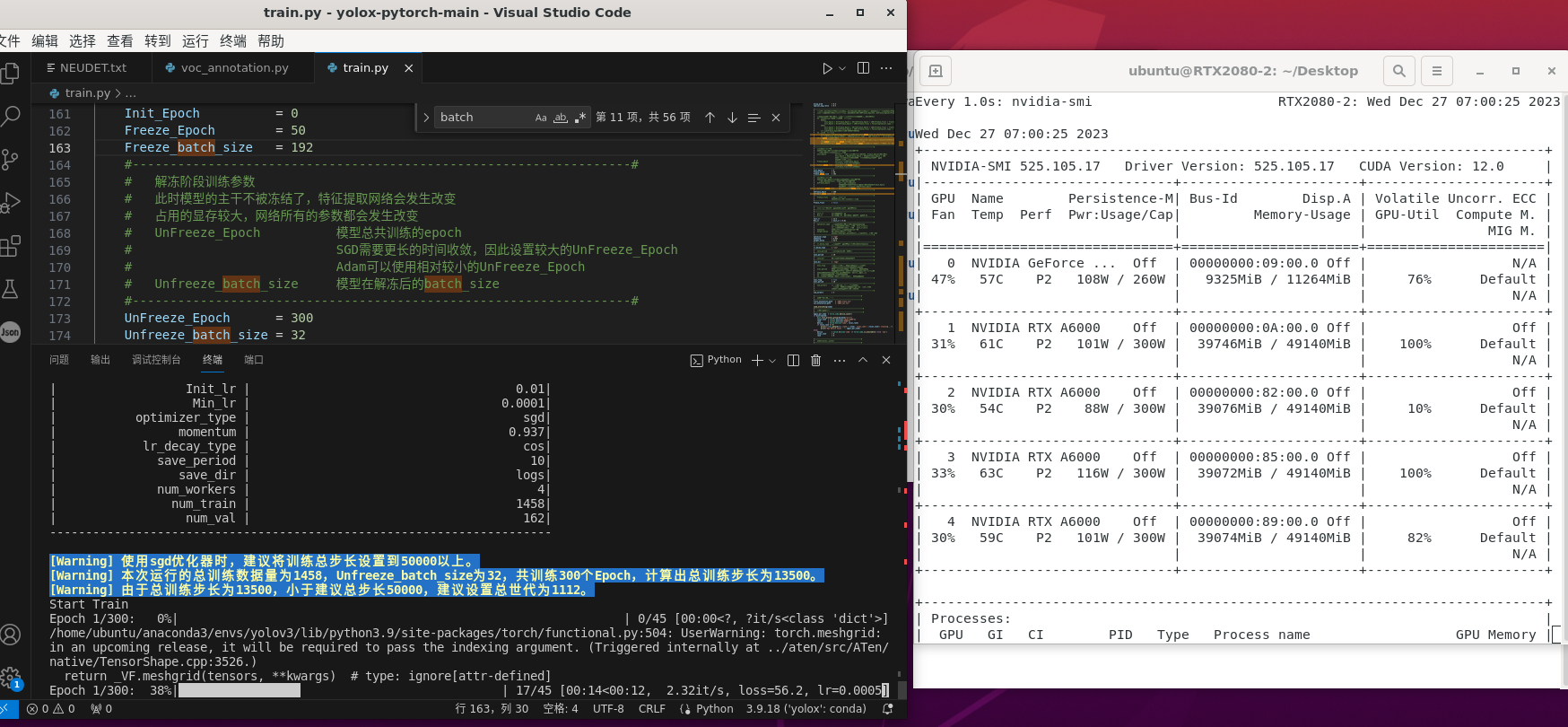Change file encoding UTF-8
This screenshot has width=1568, height=727.
click(608, 709)
